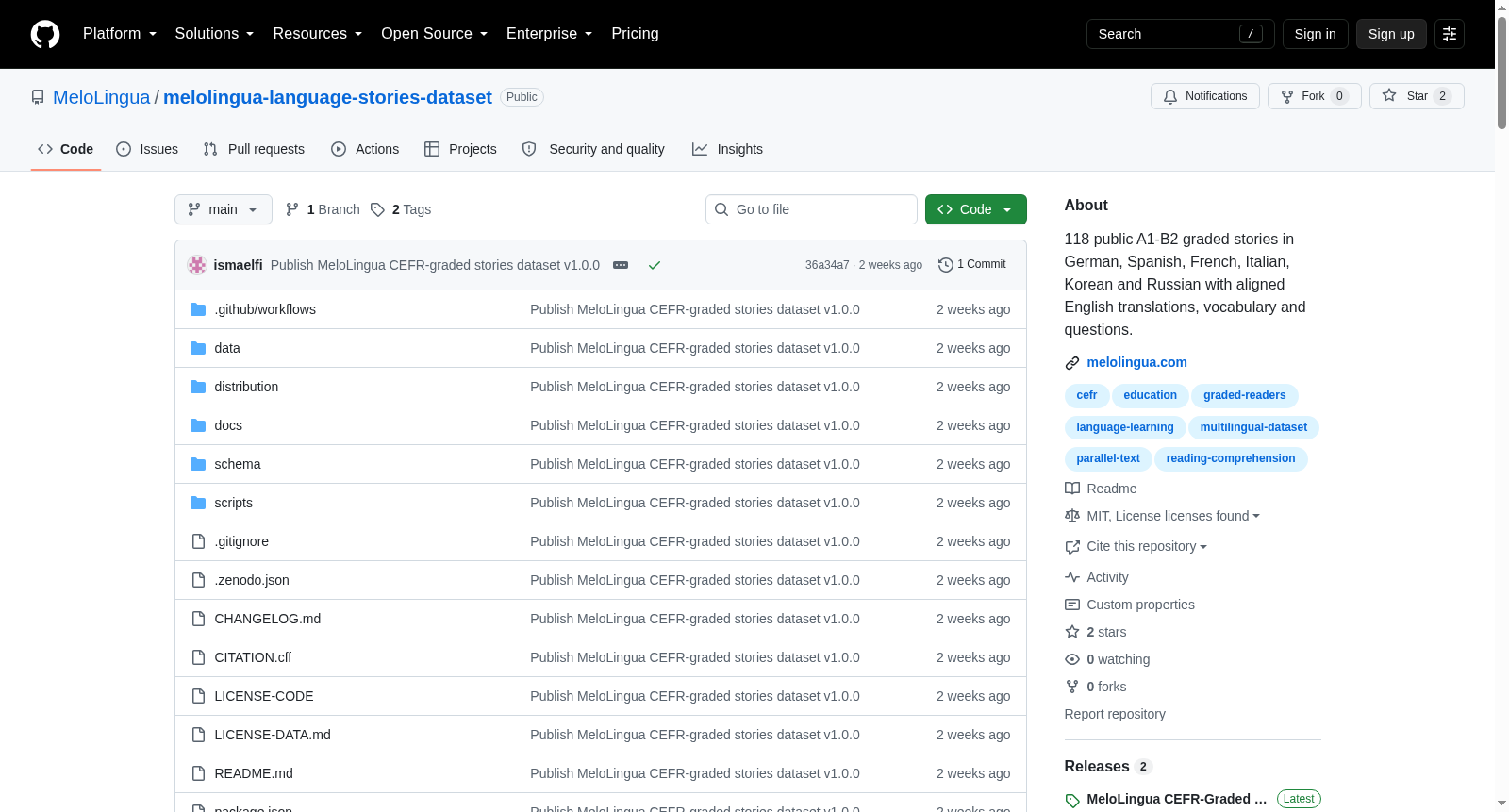This screenshot has height=812, width=1509.
Task: Click the 1 Branch link
Action: [x=323, y=209]
